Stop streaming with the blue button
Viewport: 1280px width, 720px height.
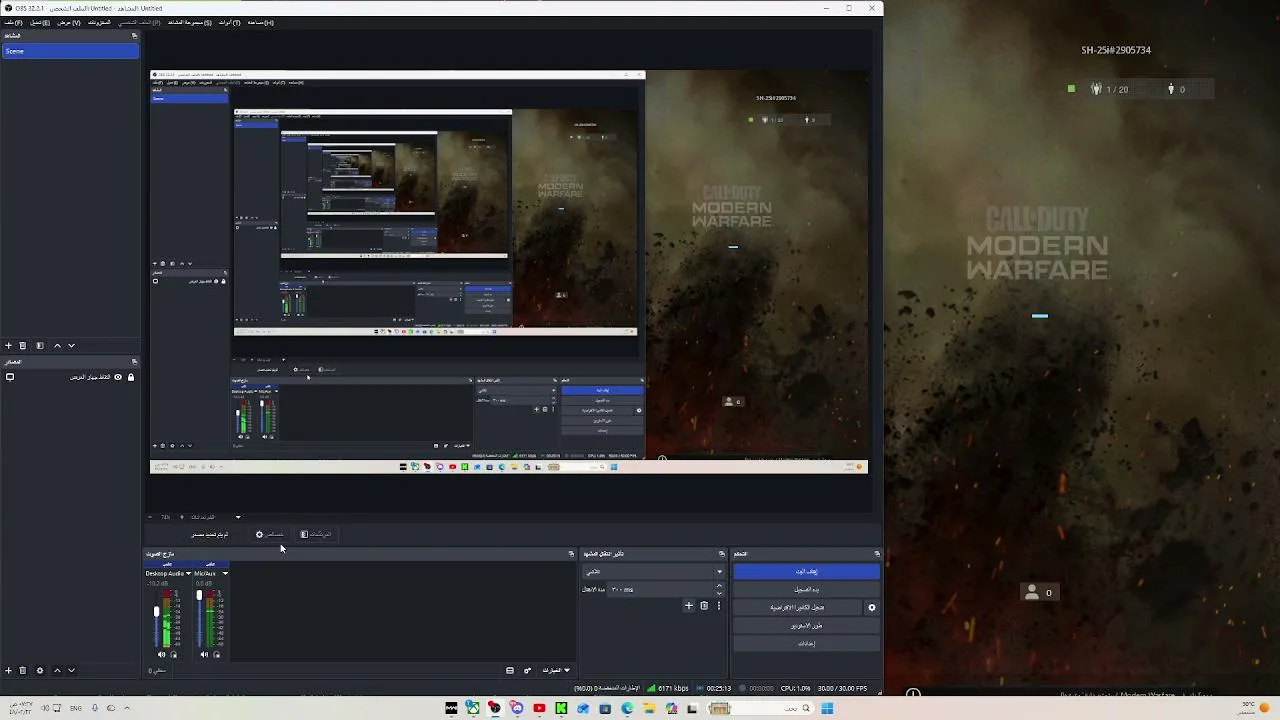[806, 572]
